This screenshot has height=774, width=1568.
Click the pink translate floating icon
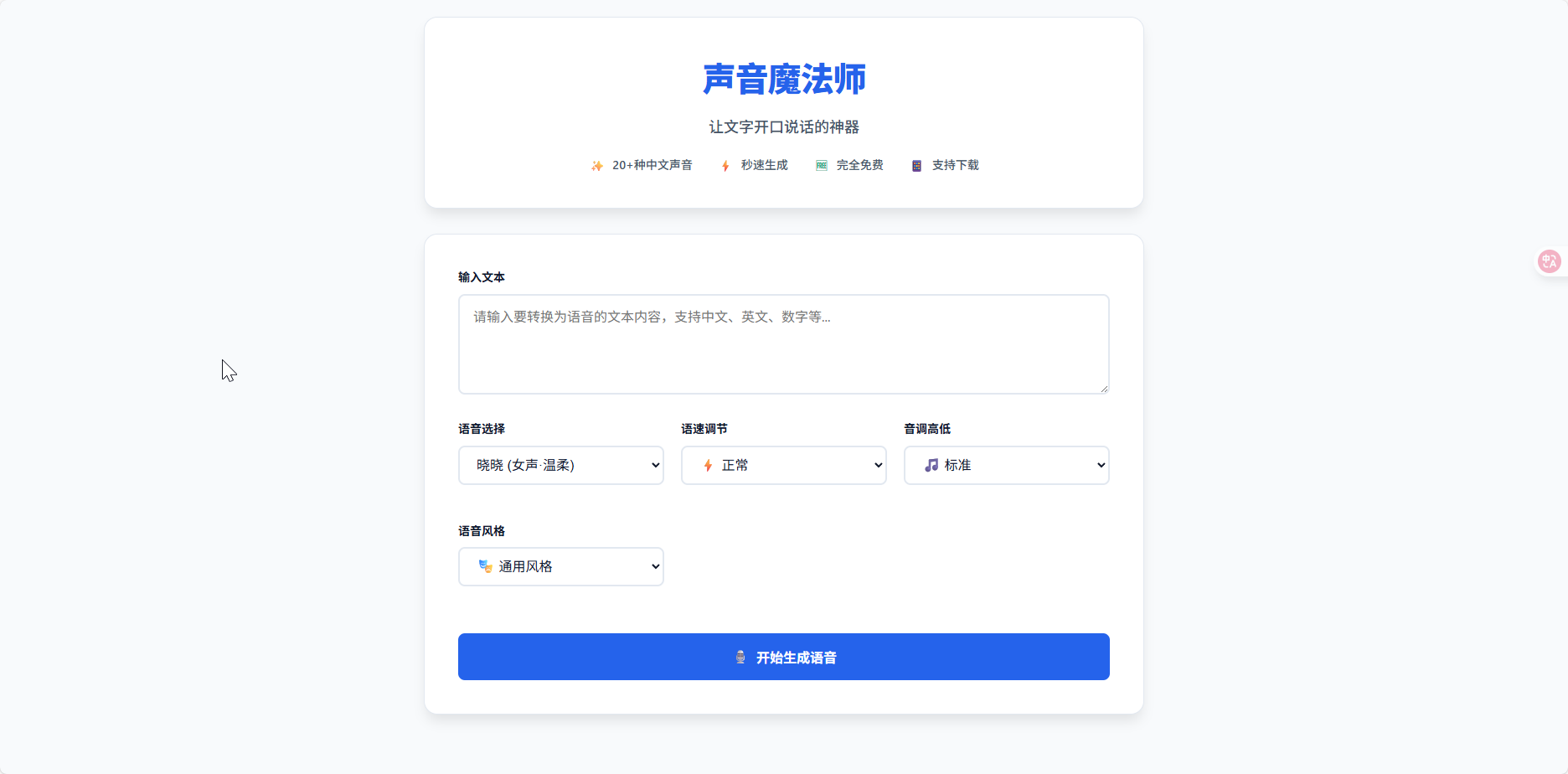coord(1550,261)
